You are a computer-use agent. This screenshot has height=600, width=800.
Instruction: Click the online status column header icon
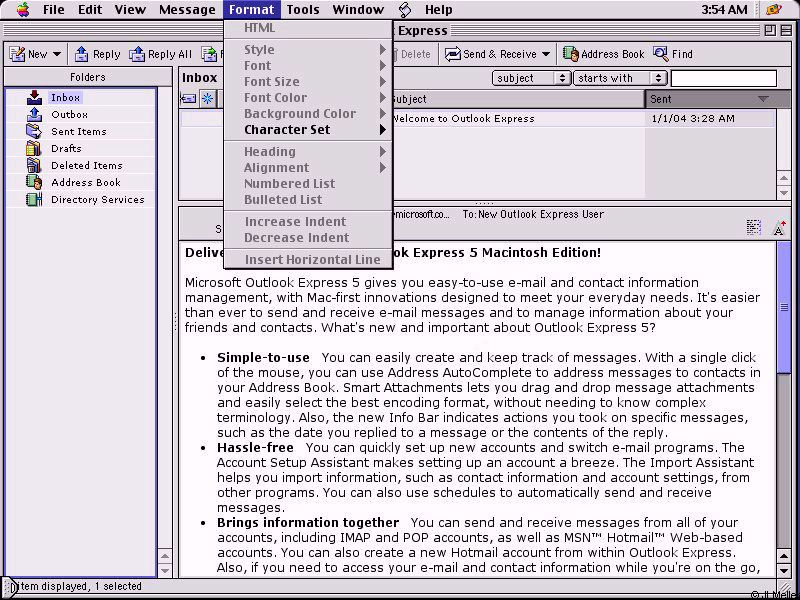tap(208, 98)
